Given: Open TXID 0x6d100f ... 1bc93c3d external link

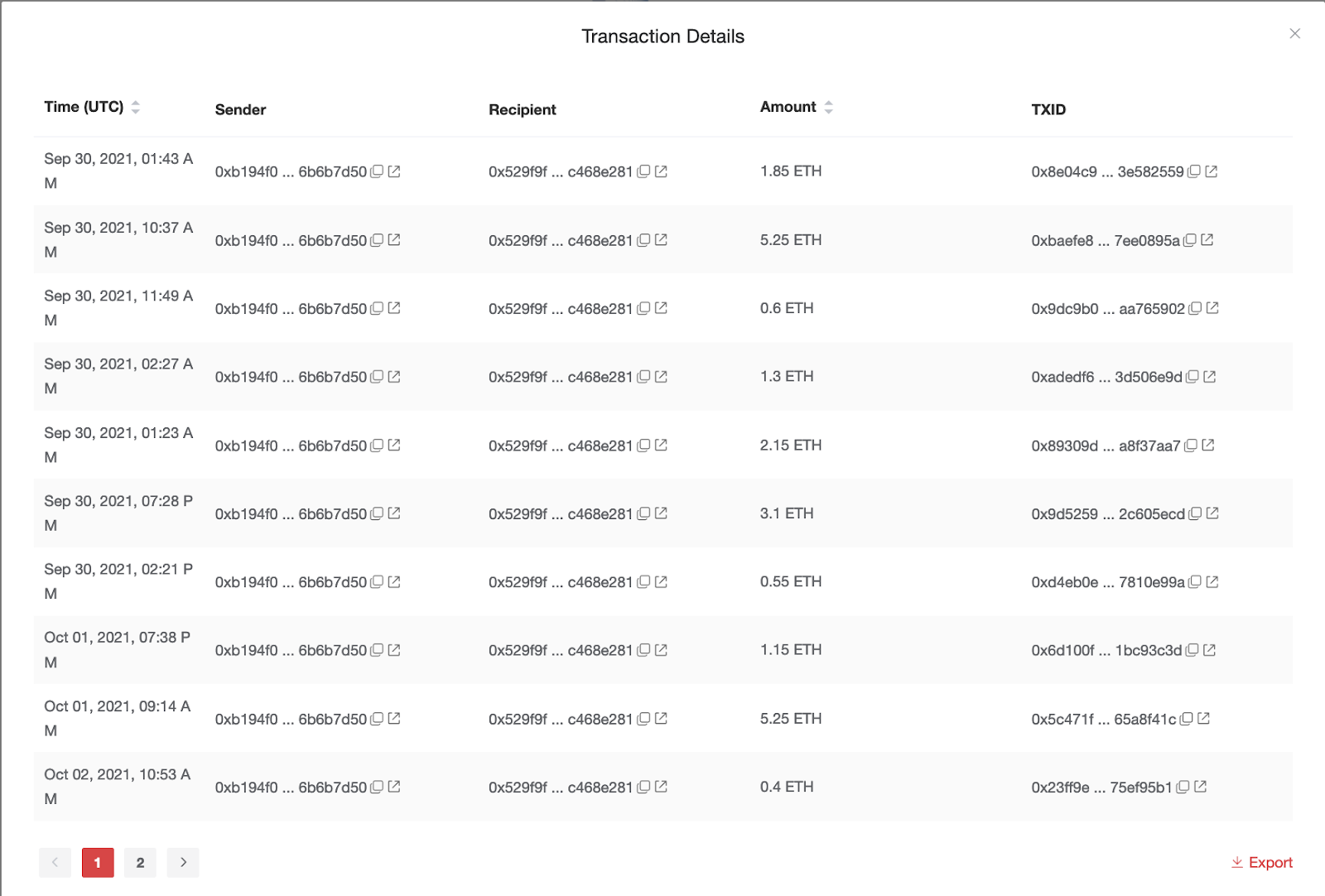Looking at the screenshot, I should click(x=1210, y=650).
